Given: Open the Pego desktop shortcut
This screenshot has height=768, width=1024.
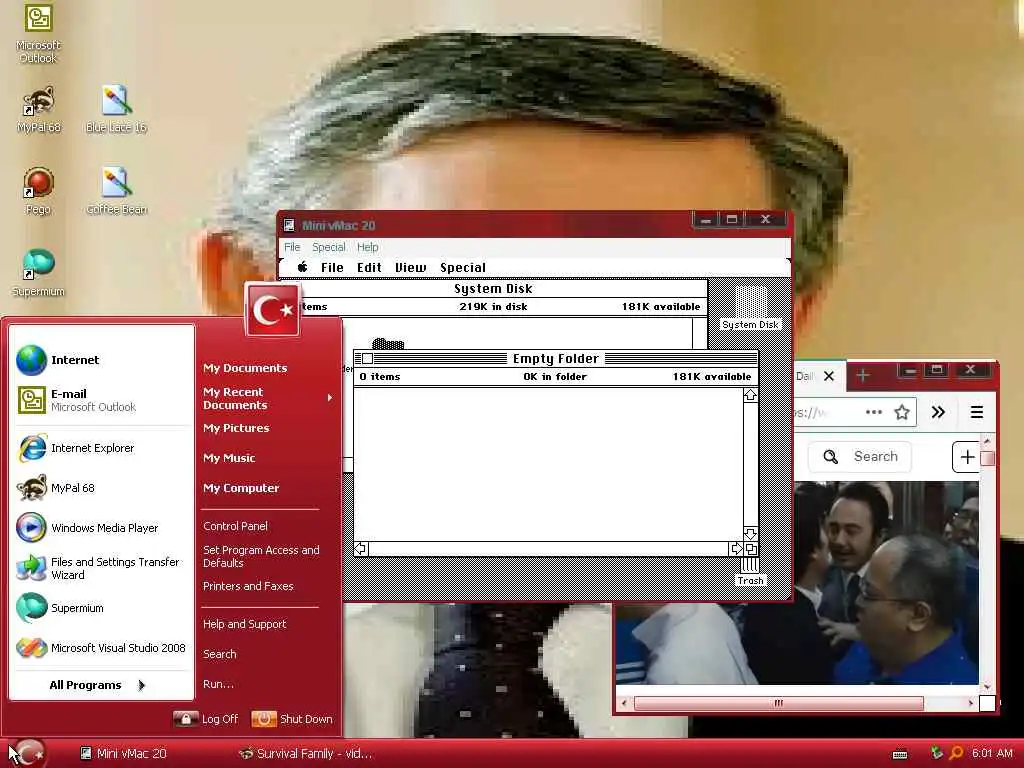Looking at the screenshot, I should pyautogui.click(x=38, y=191).
